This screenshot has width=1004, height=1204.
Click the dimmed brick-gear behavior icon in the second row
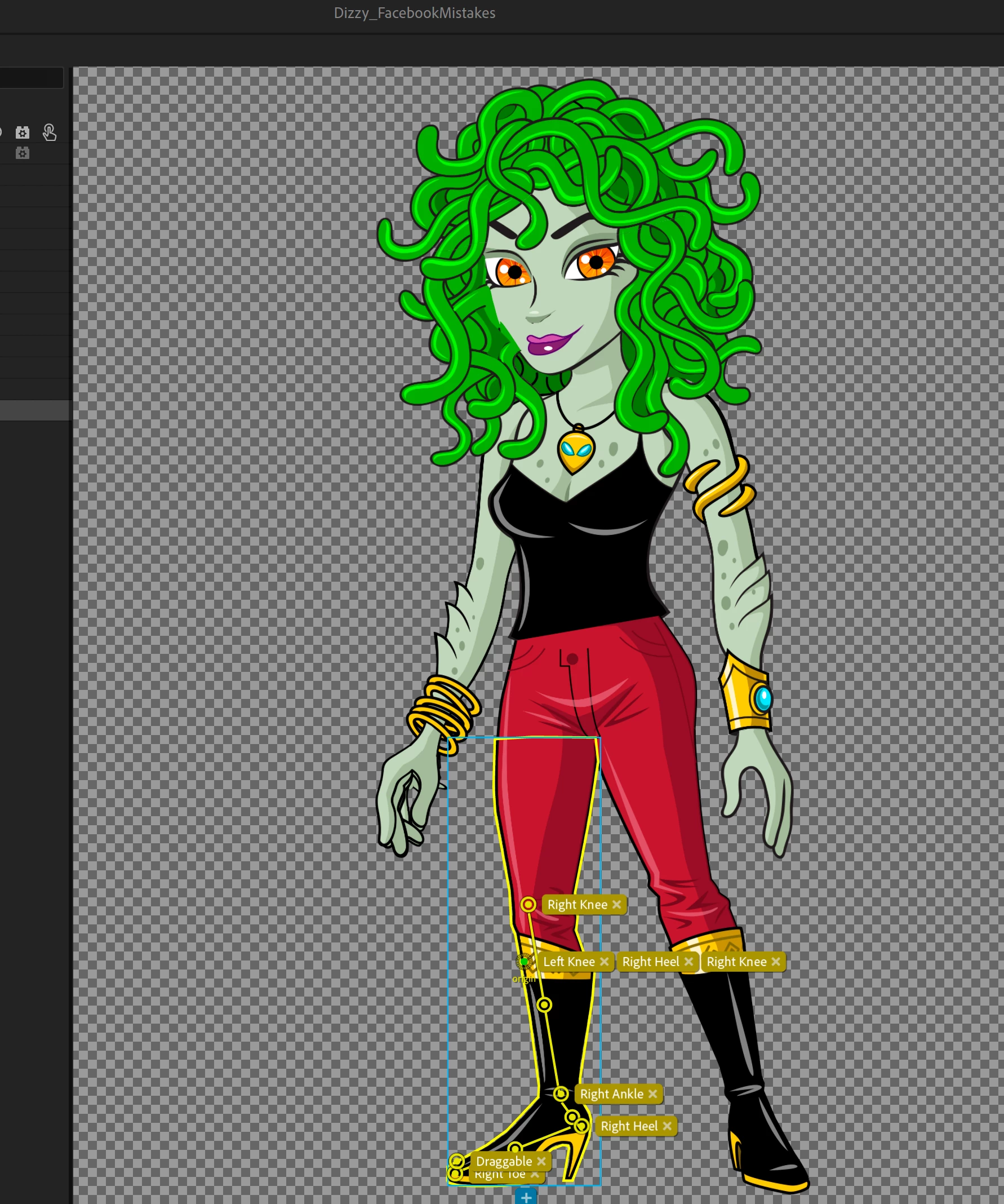point(23,153)
